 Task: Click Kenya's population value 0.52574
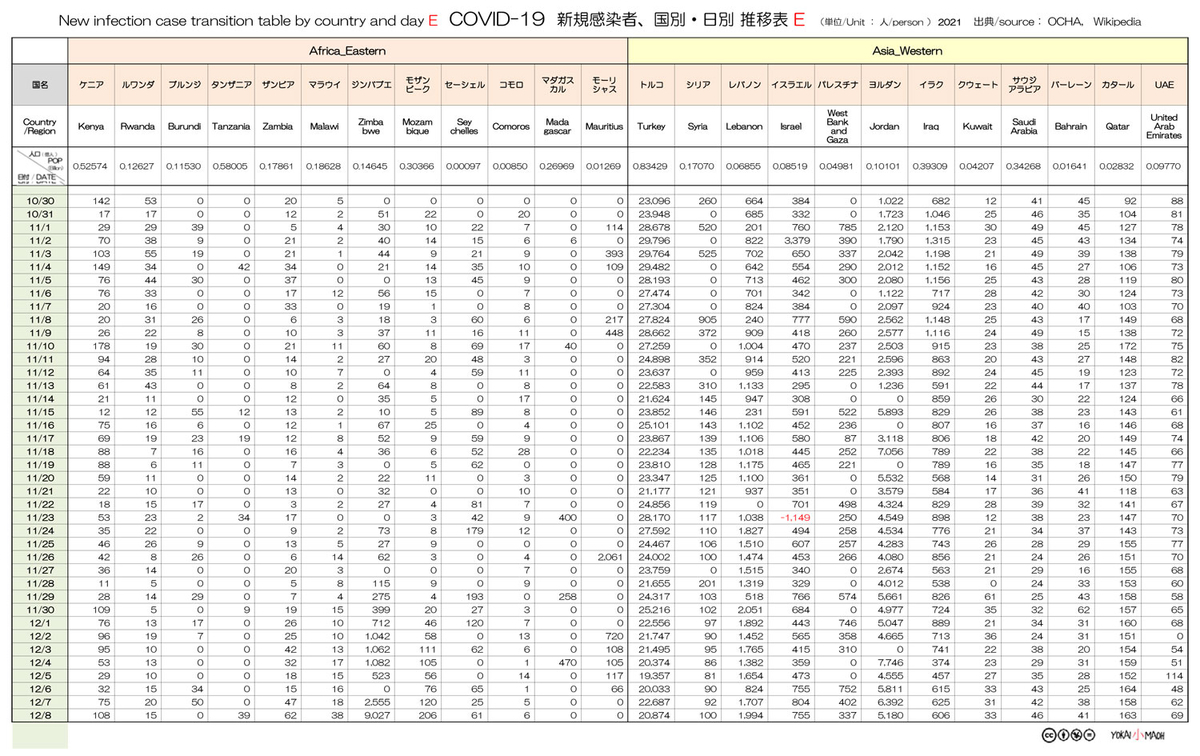91,165
